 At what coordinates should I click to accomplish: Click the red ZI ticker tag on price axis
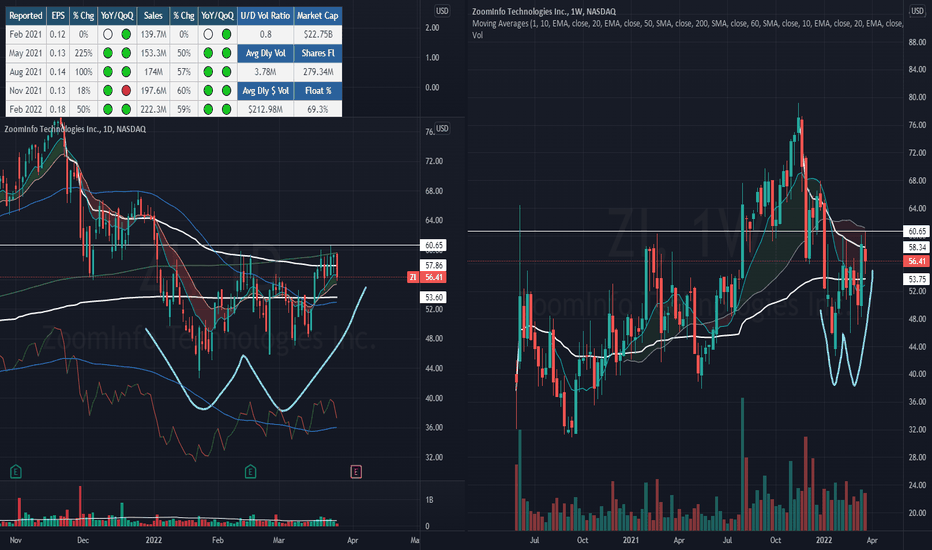413,277
